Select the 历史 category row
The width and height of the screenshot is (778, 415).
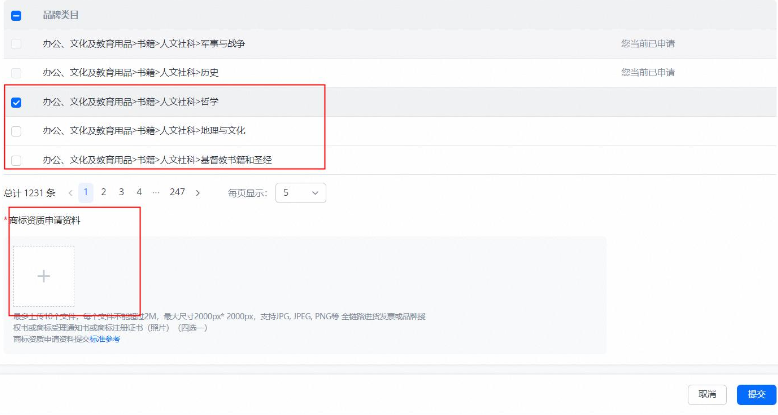(130, 73)
